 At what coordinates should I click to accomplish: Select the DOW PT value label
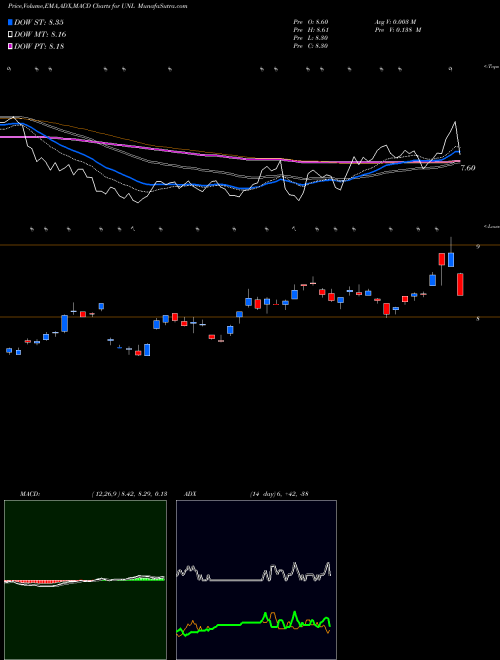tap(39, 46)
